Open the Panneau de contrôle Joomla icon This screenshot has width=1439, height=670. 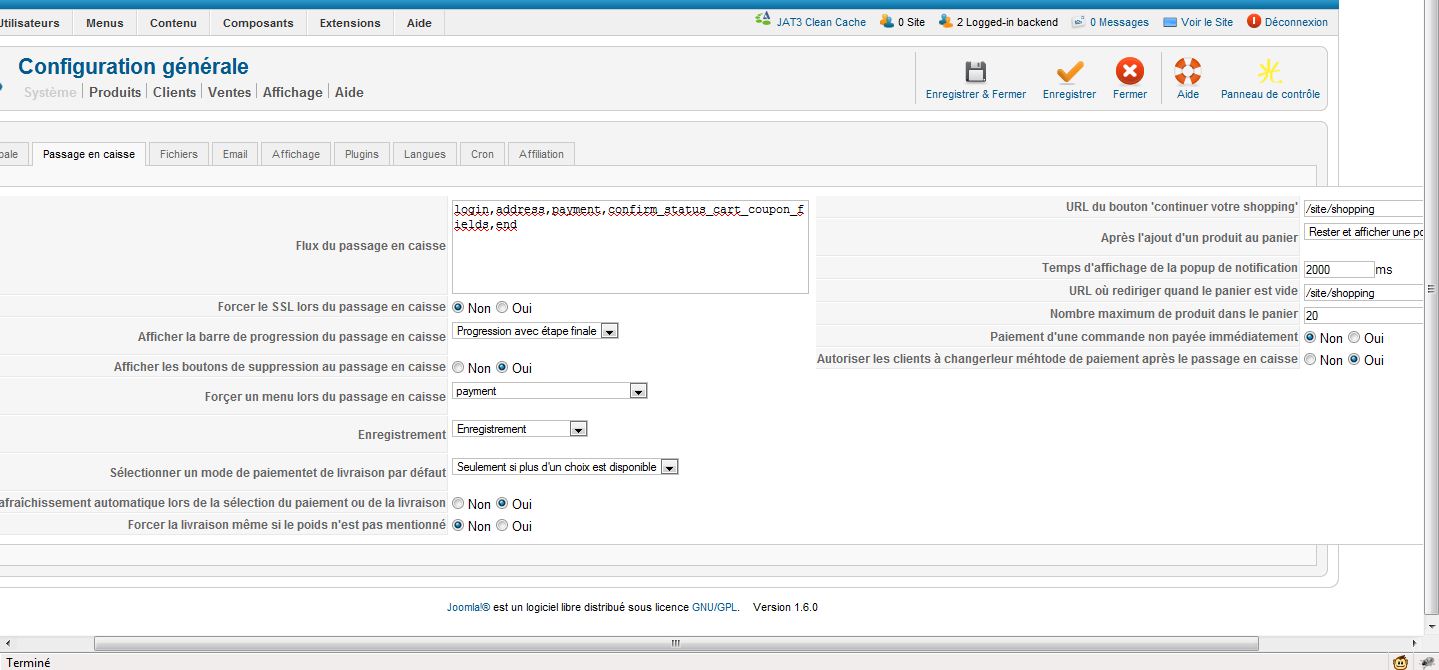point(1270,71)
